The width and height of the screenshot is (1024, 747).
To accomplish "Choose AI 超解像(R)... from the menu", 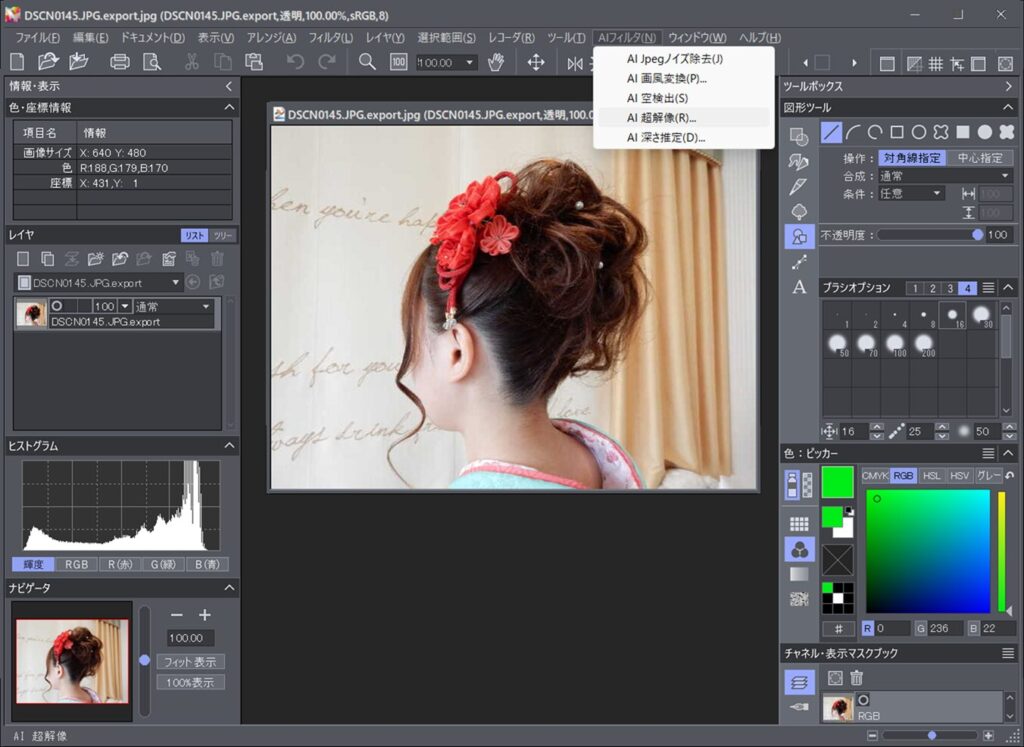I will click(x=661, y=118).
